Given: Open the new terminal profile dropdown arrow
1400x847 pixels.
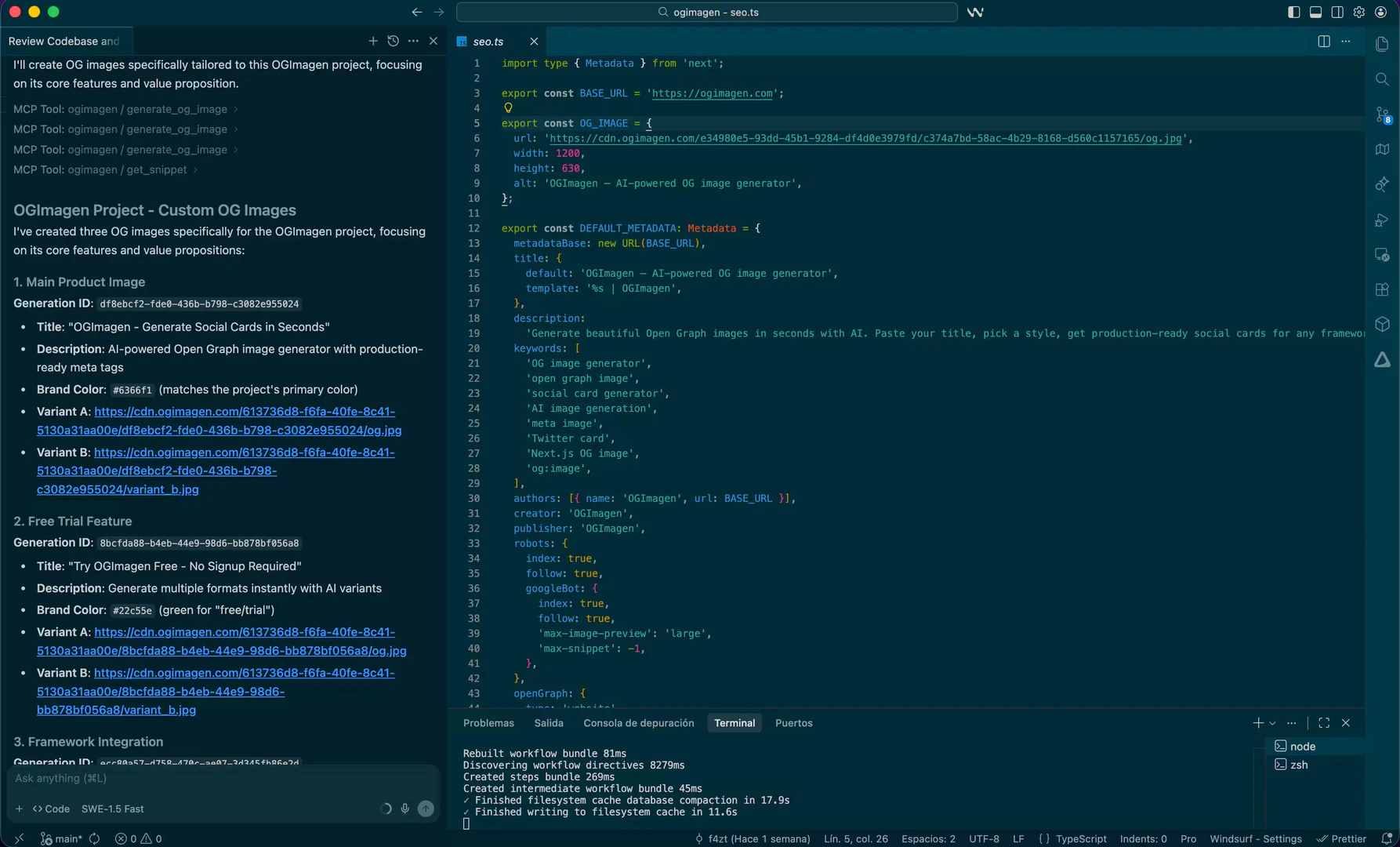Looking at the screenshot, I should point(1272,723).
